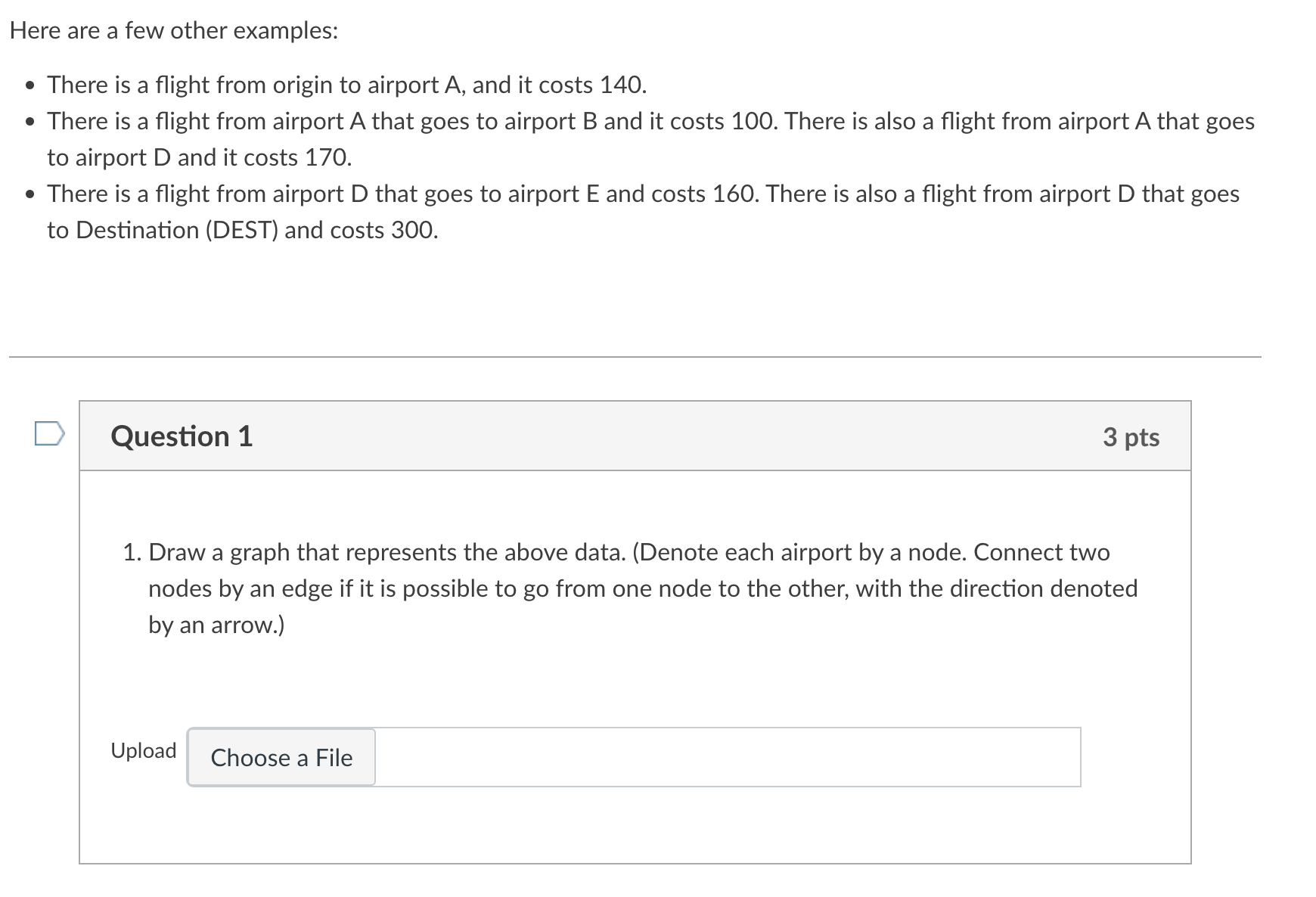Click the horizontal divider above Question 1

tap(635, 357)
